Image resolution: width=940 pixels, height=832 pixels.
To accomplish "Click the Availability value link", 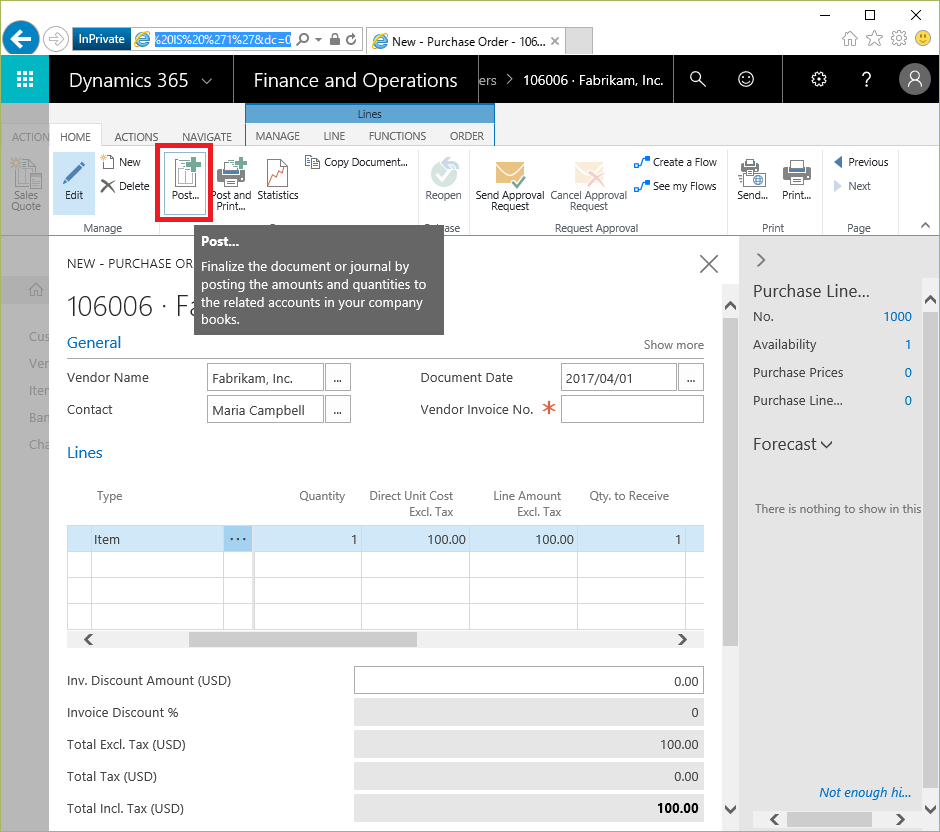I will (x=908, y=344).
